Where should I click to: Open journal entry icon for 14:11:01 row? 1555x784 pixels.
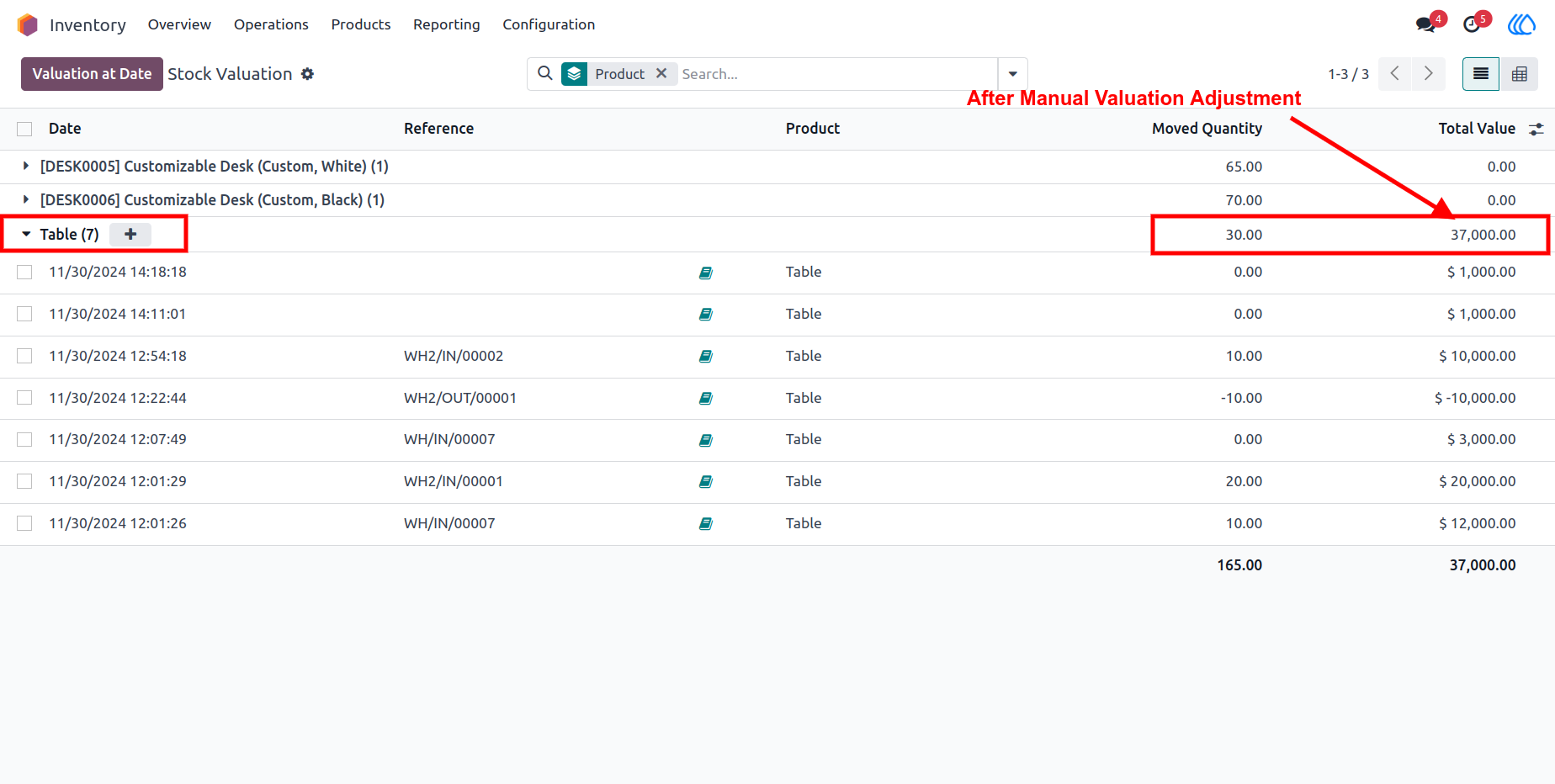tap(706, 314)
